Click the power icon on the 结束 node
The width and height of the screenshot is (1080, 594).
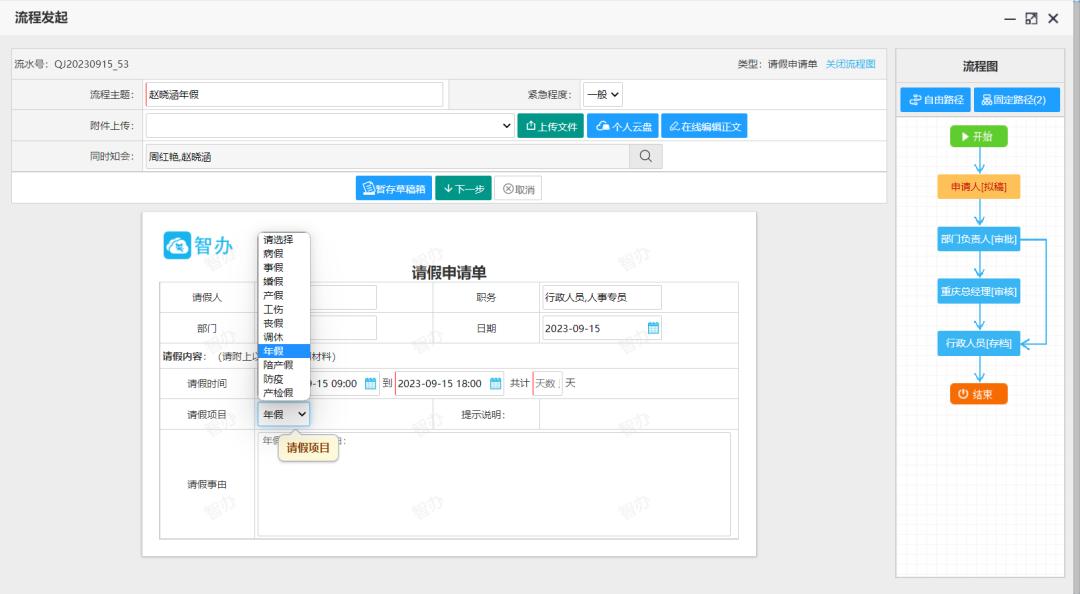tap(961, 394)
